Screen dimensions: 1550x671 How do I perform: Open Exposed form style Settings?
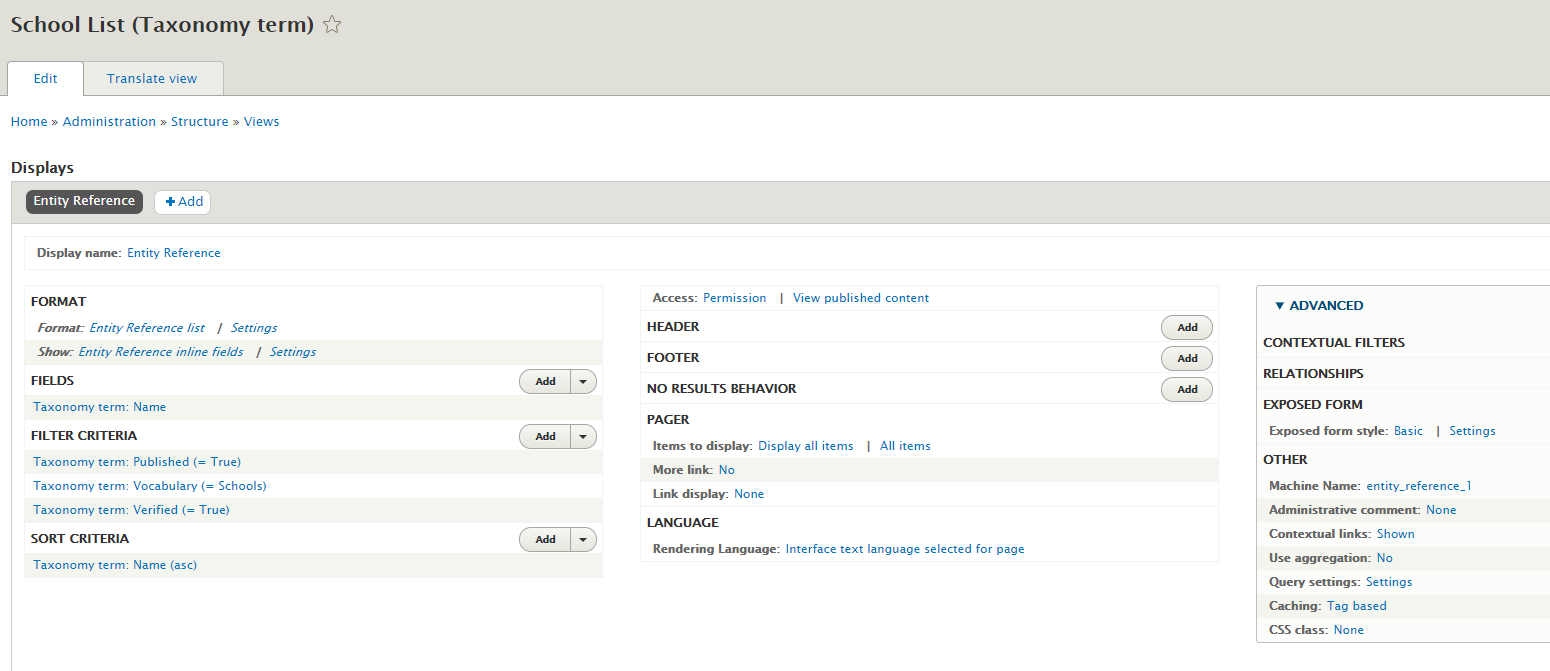(1472, 430)
